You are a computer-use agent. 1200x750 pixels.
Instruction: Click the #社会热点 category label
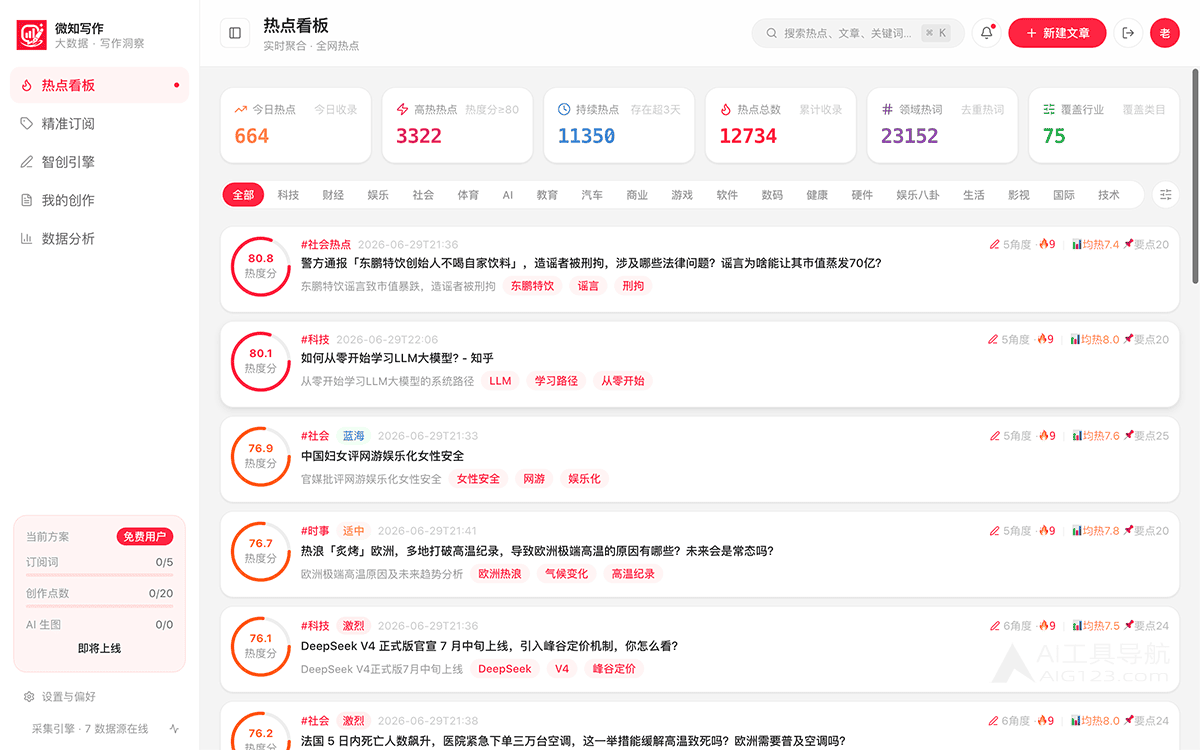326,244
